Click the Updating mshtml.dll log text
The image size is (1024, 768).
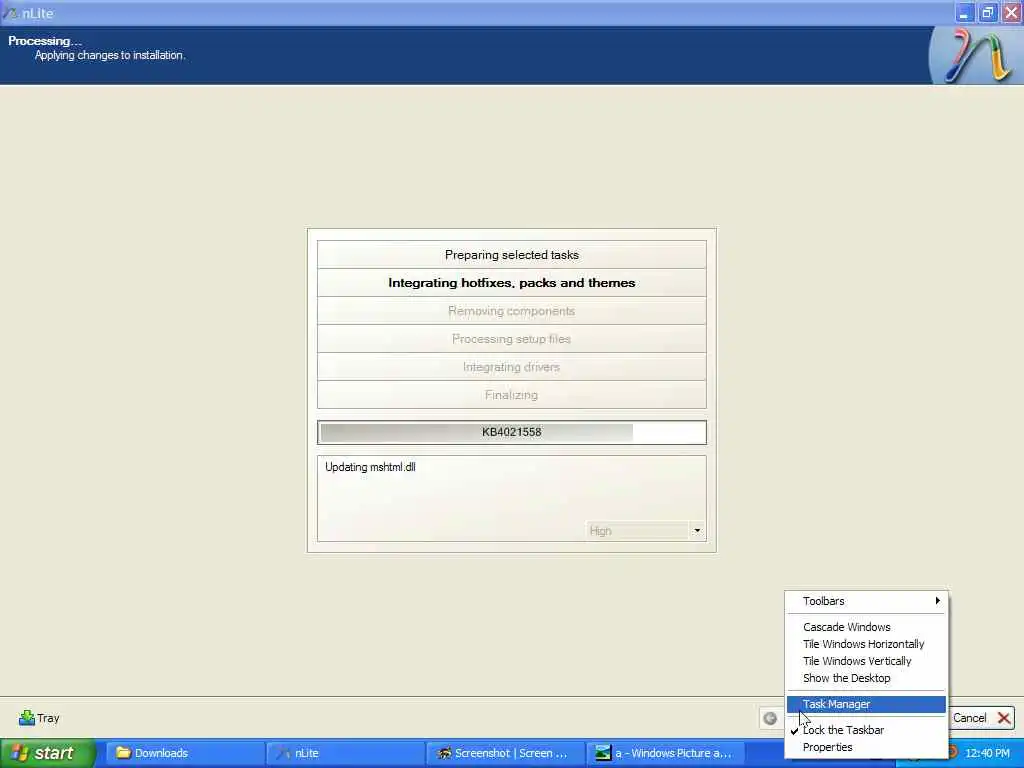(370, 467)
